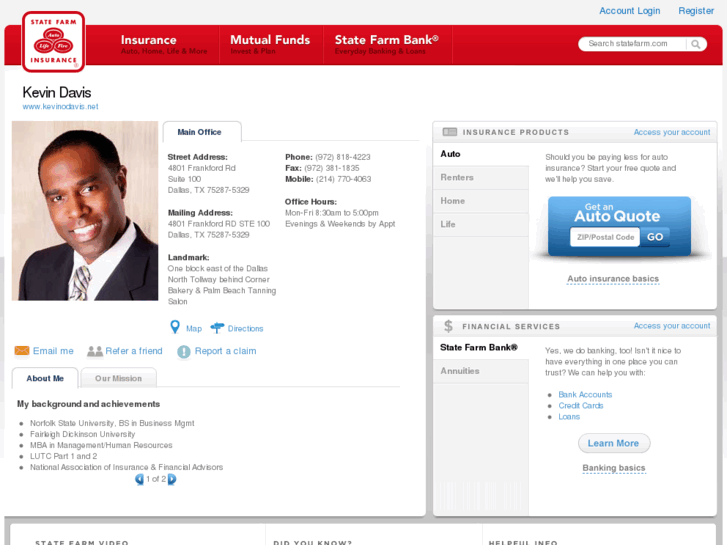Open the Mutual Funds navigation menu

click(270, 45)
